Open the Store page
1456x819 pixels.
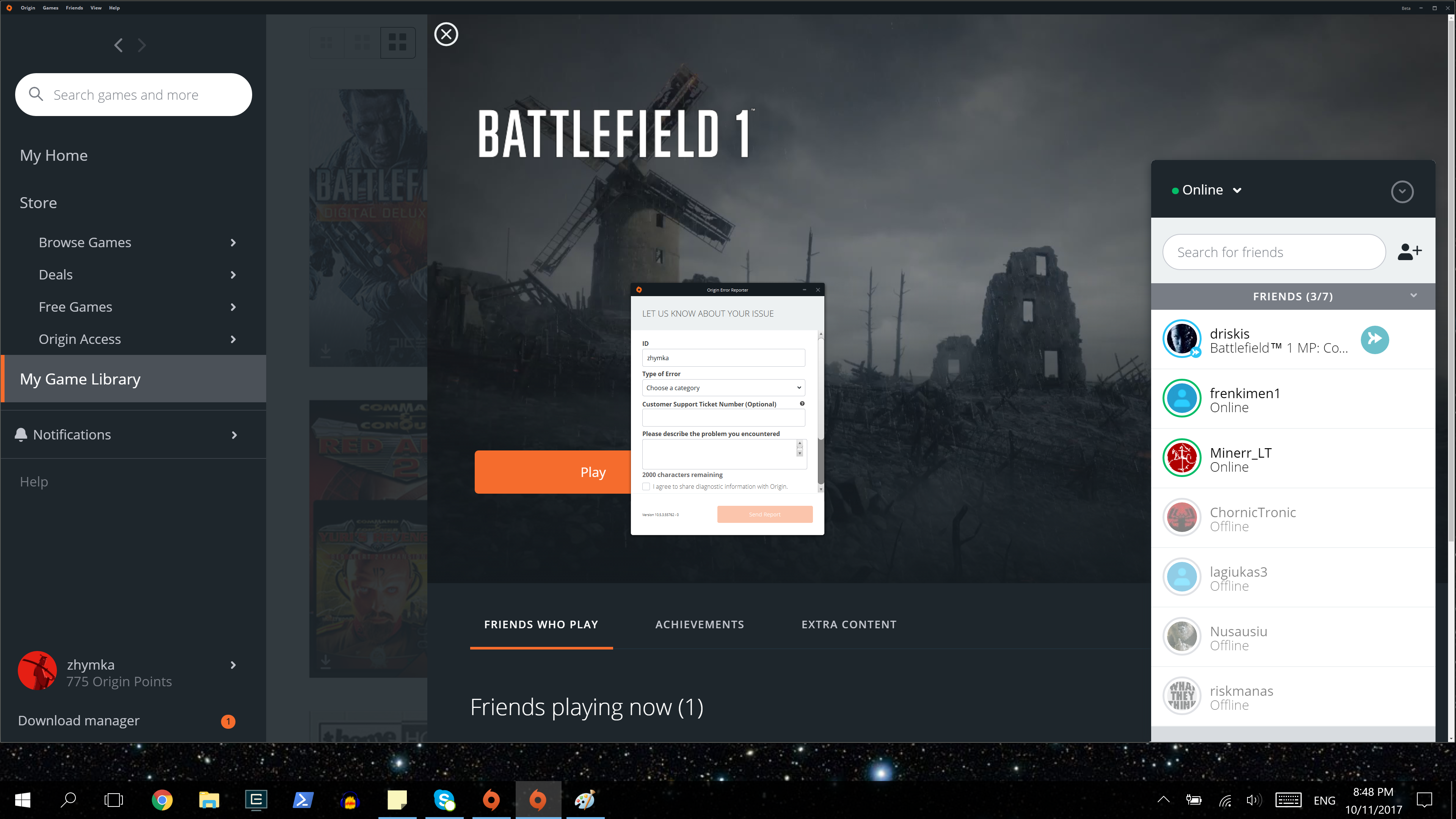click(38, 202)
